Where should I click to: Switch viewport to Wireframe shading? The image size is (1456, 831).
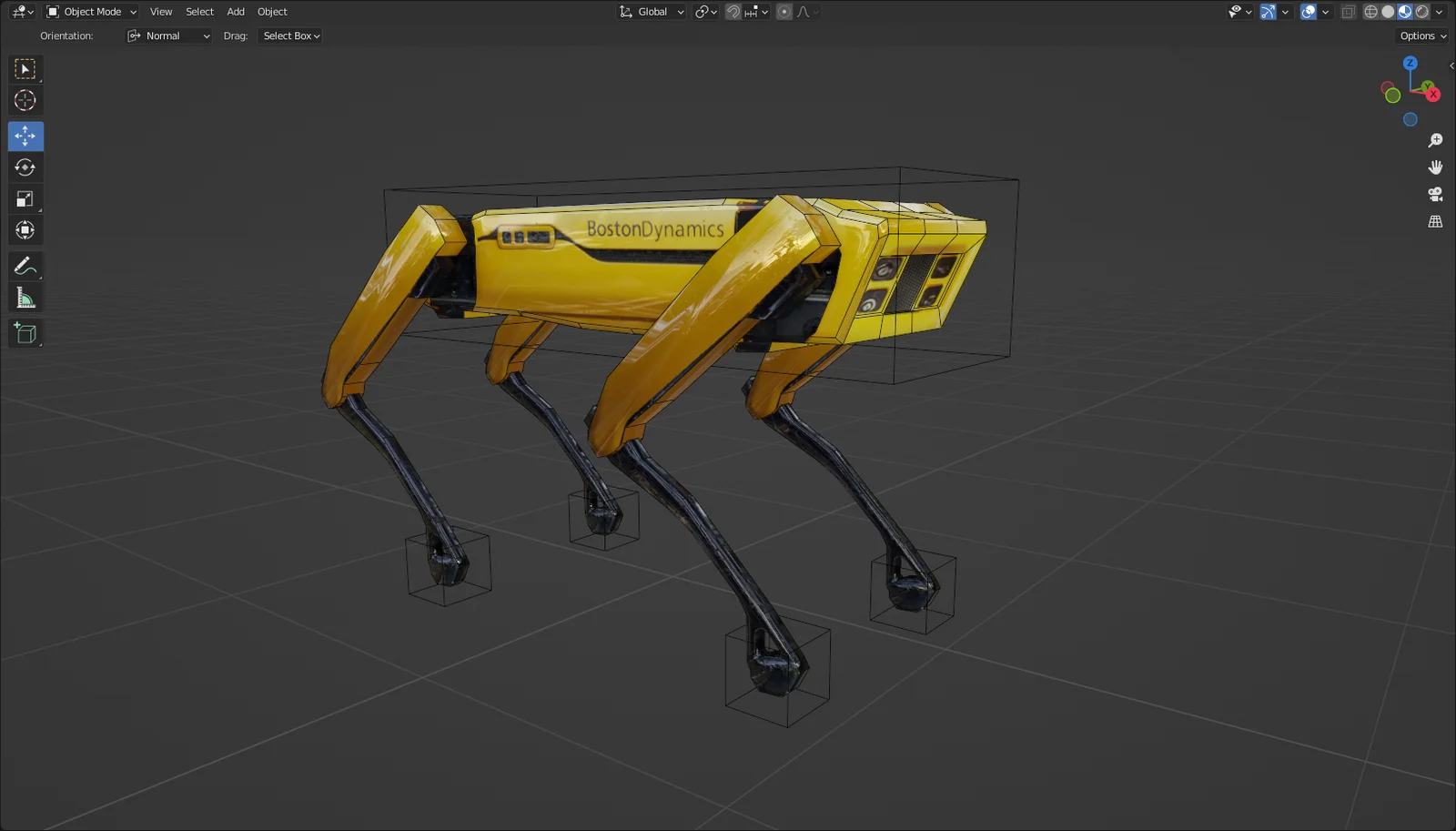click(x=1370, y=11)
